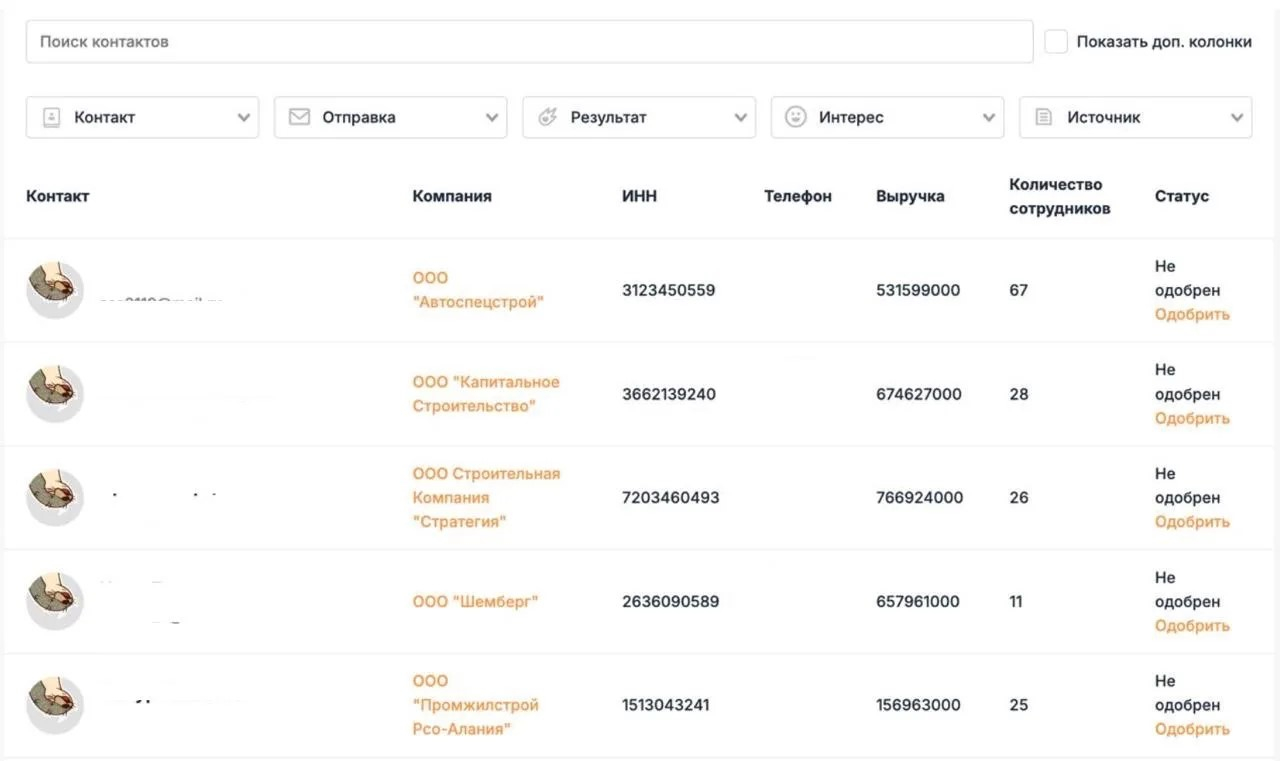Select INN value 7203460493
This screenshot has height=761, width=1280.
(x=671, y=497)
